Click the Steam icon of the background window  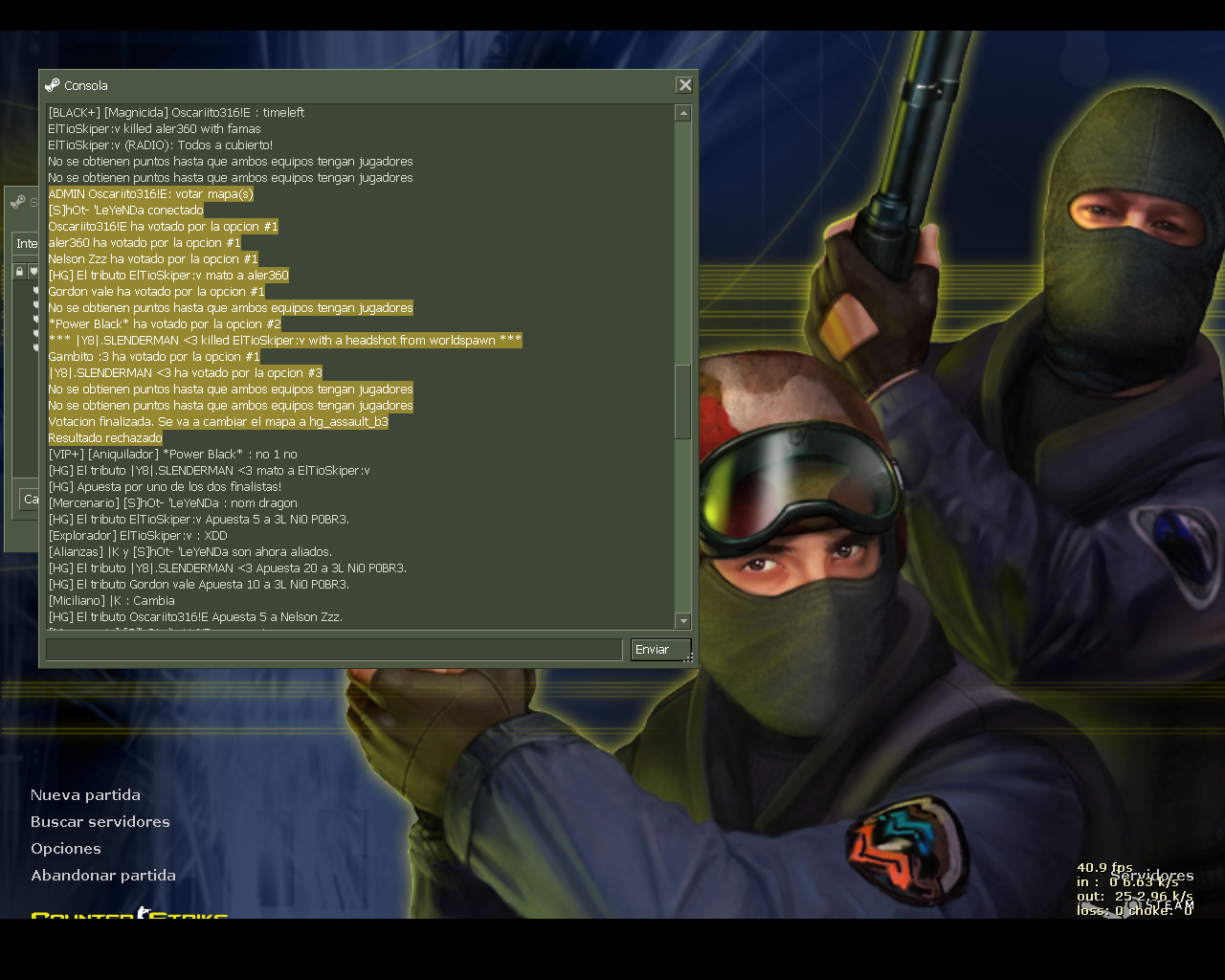(17, 203)
